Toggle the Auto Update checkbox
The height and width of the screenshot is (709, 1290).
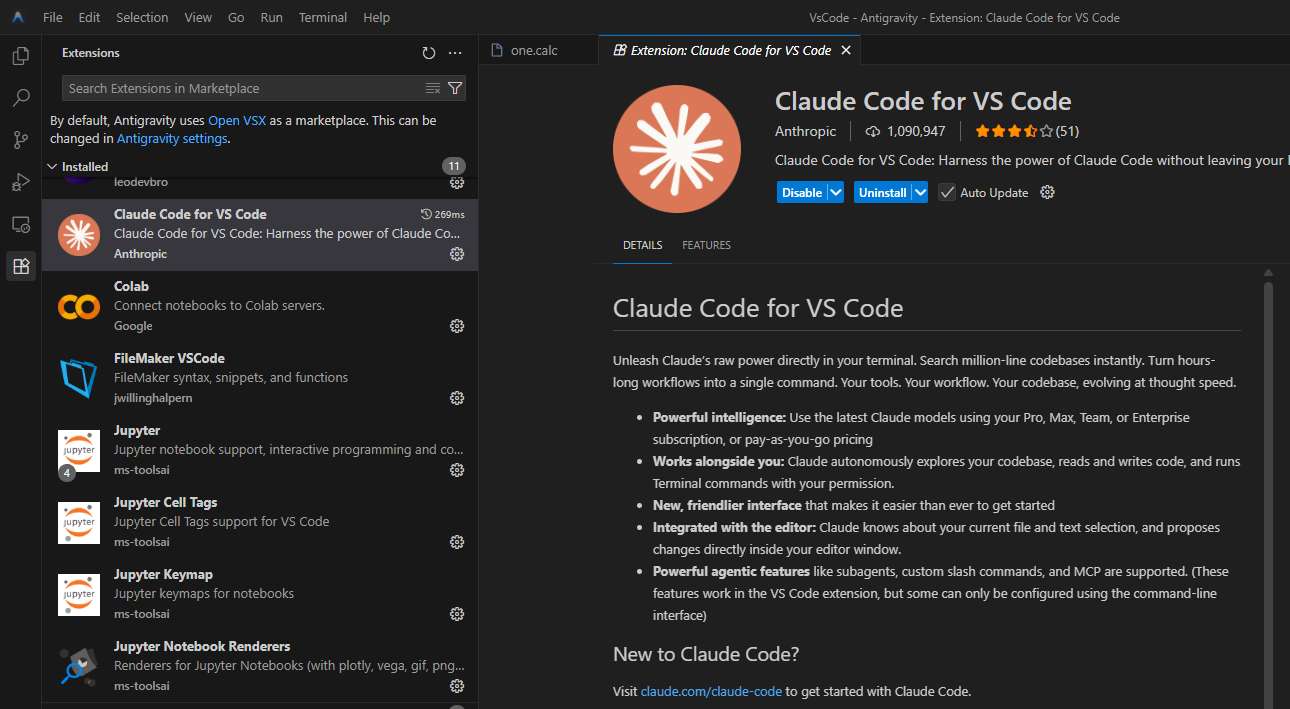947,193
